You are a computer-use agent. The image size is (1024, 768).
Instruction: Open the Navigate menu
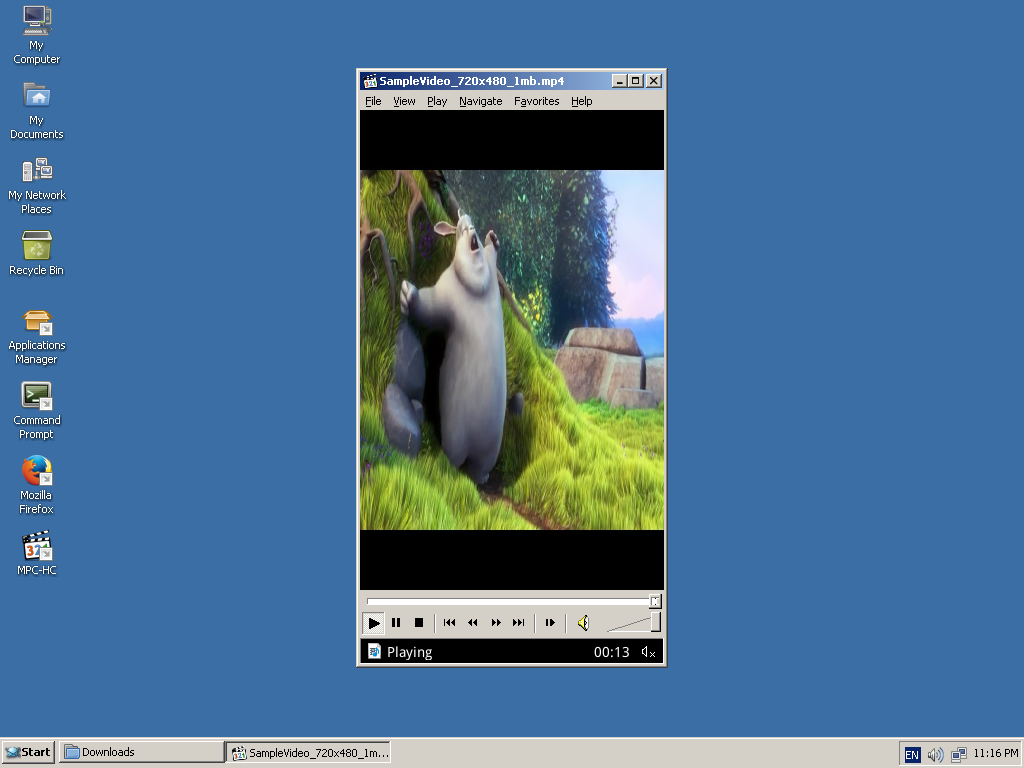click(x=480, y=101)
